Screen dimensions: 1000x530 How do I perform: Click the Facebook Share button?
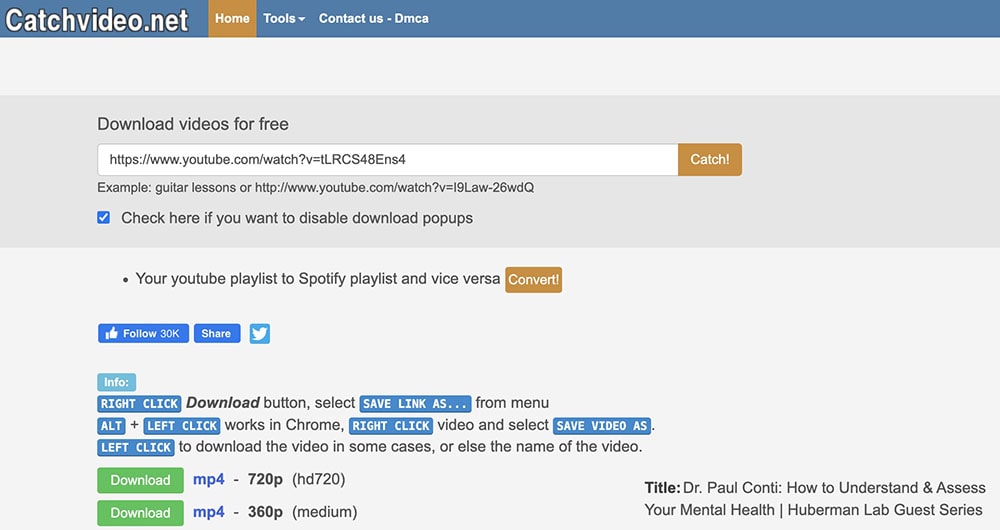coord(216,334)
